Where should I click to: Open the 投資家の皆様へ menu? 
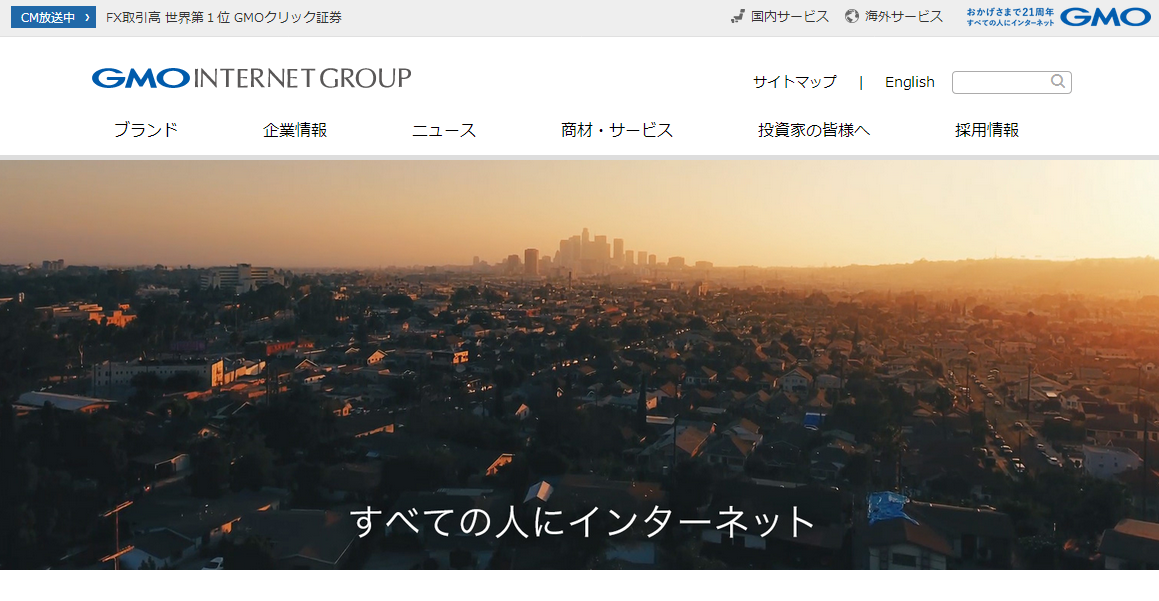pyautogui.click(x=814, y=130)
